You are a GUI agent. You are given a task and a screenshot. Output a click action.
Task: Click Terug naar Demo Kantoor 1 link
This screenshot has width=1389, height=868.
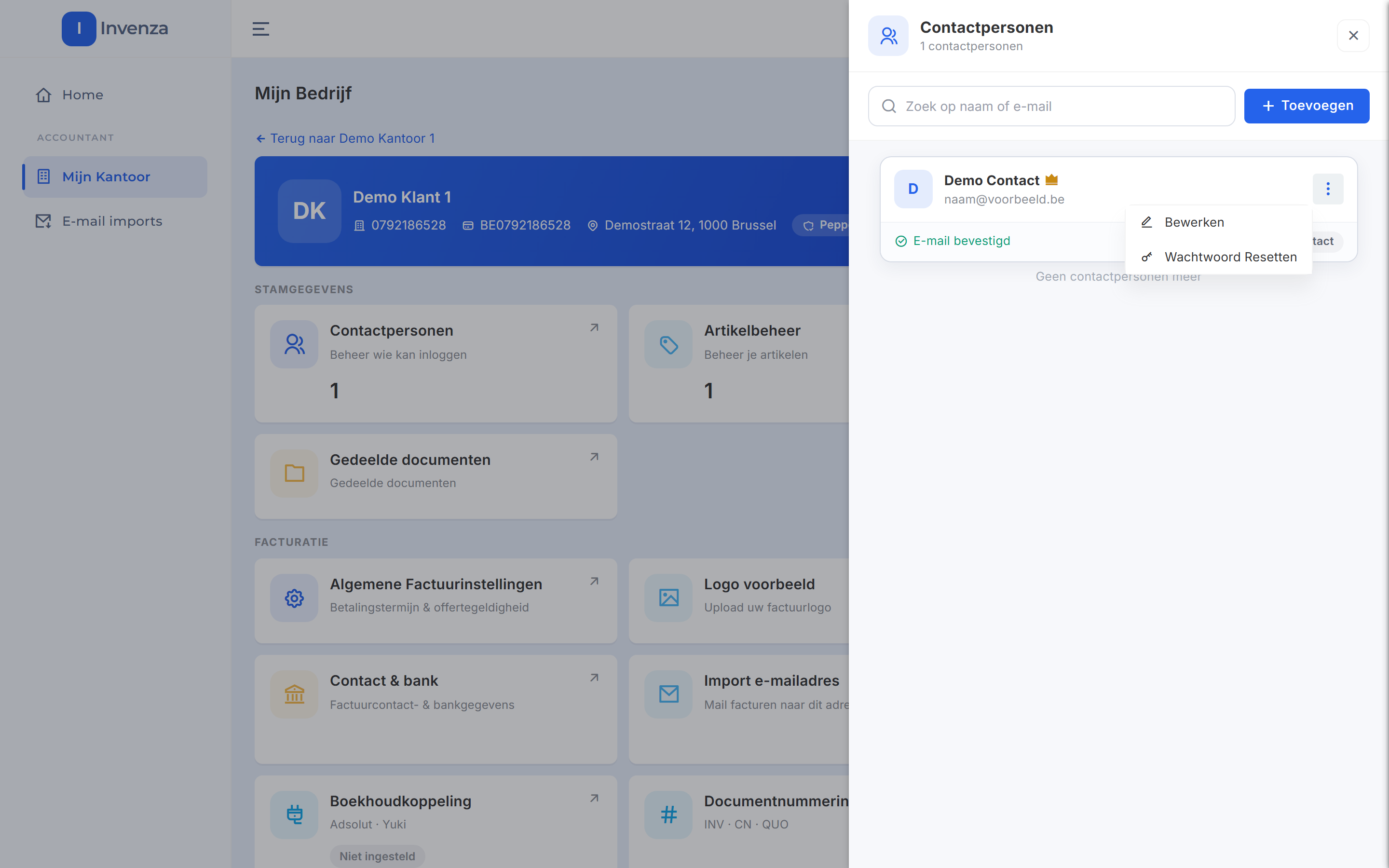pos(345,138)
